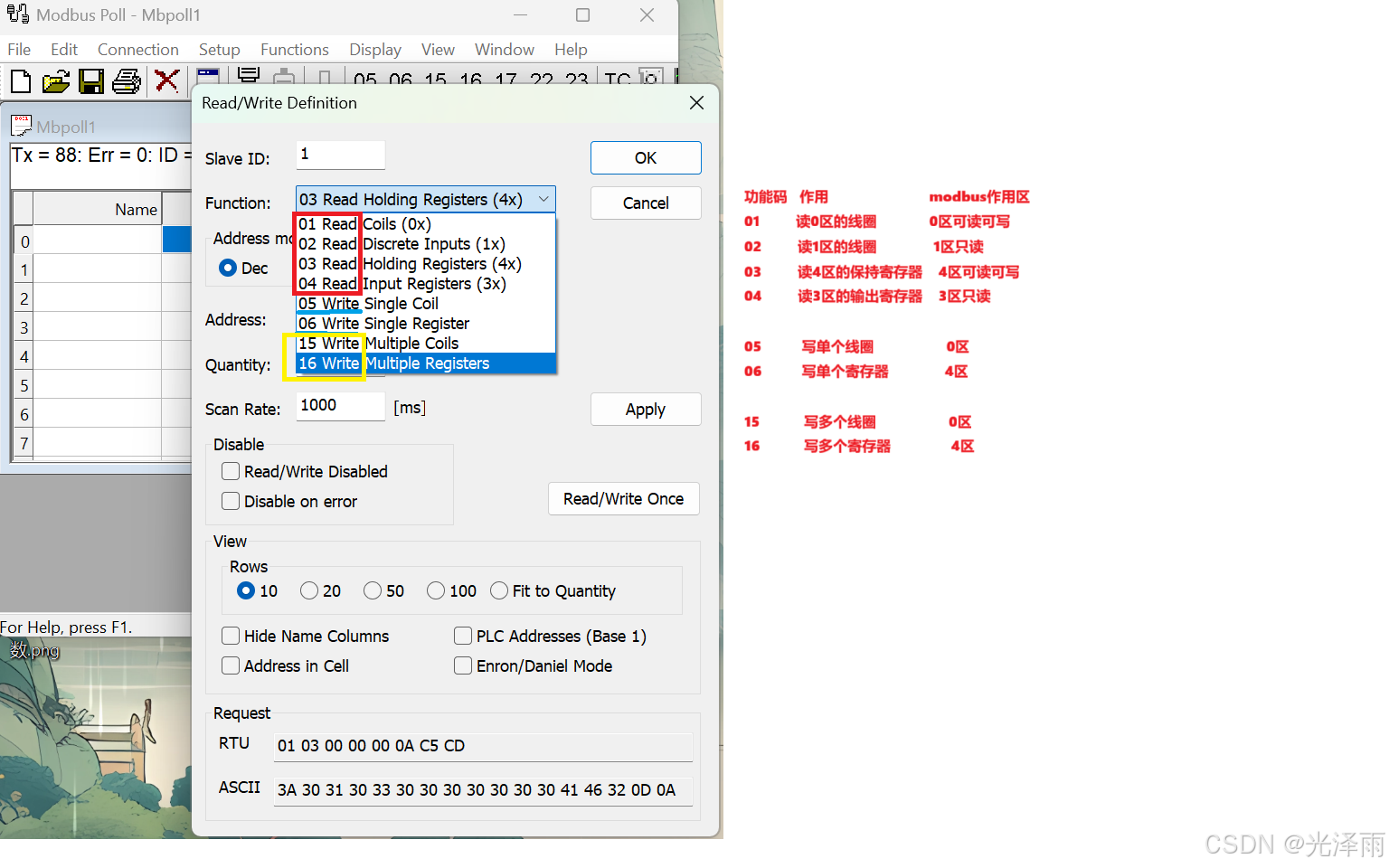
Task: Enable Hide Name Columns checkbox
Action: 231,636
